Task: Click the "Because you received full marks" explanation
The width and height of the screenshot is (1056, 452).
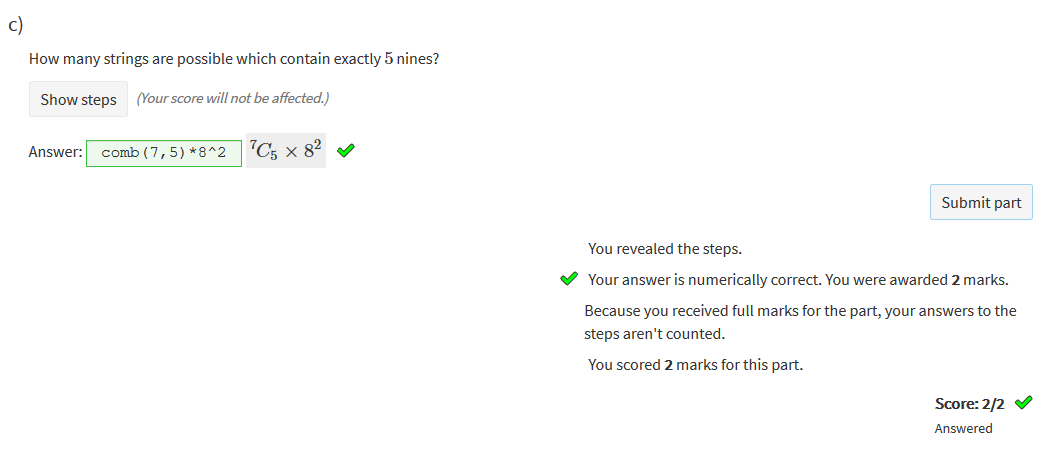Action: [800, 322]
